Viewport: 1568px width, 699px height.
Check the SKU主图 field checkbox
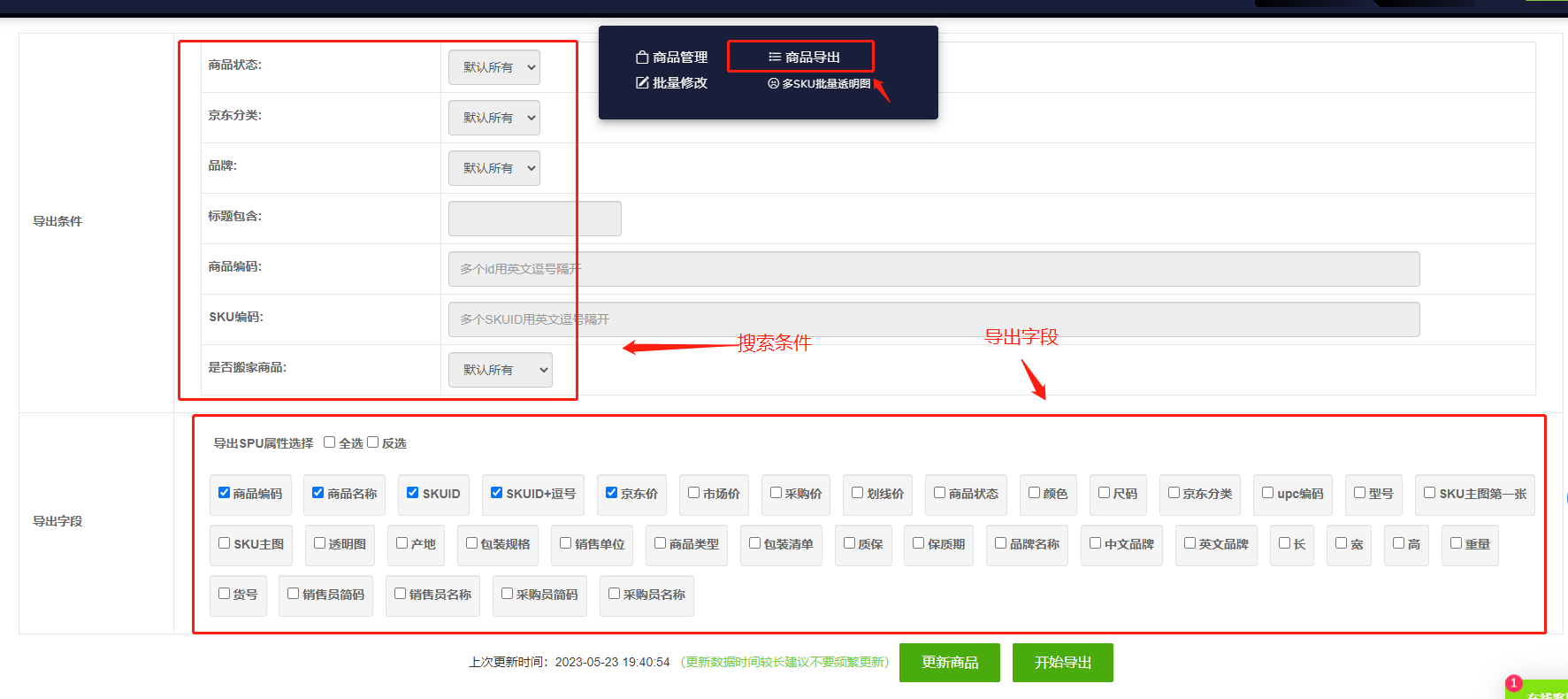225,543
